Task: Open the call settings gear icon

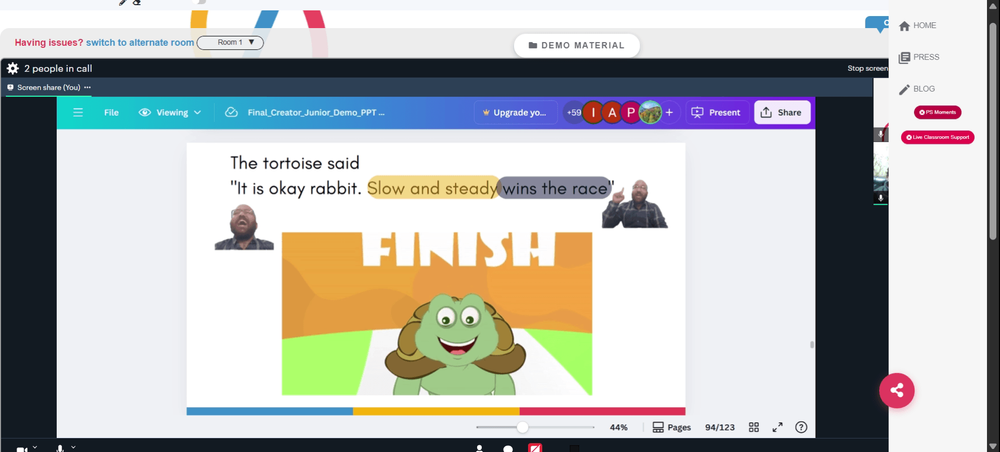Action: [13, 68]
